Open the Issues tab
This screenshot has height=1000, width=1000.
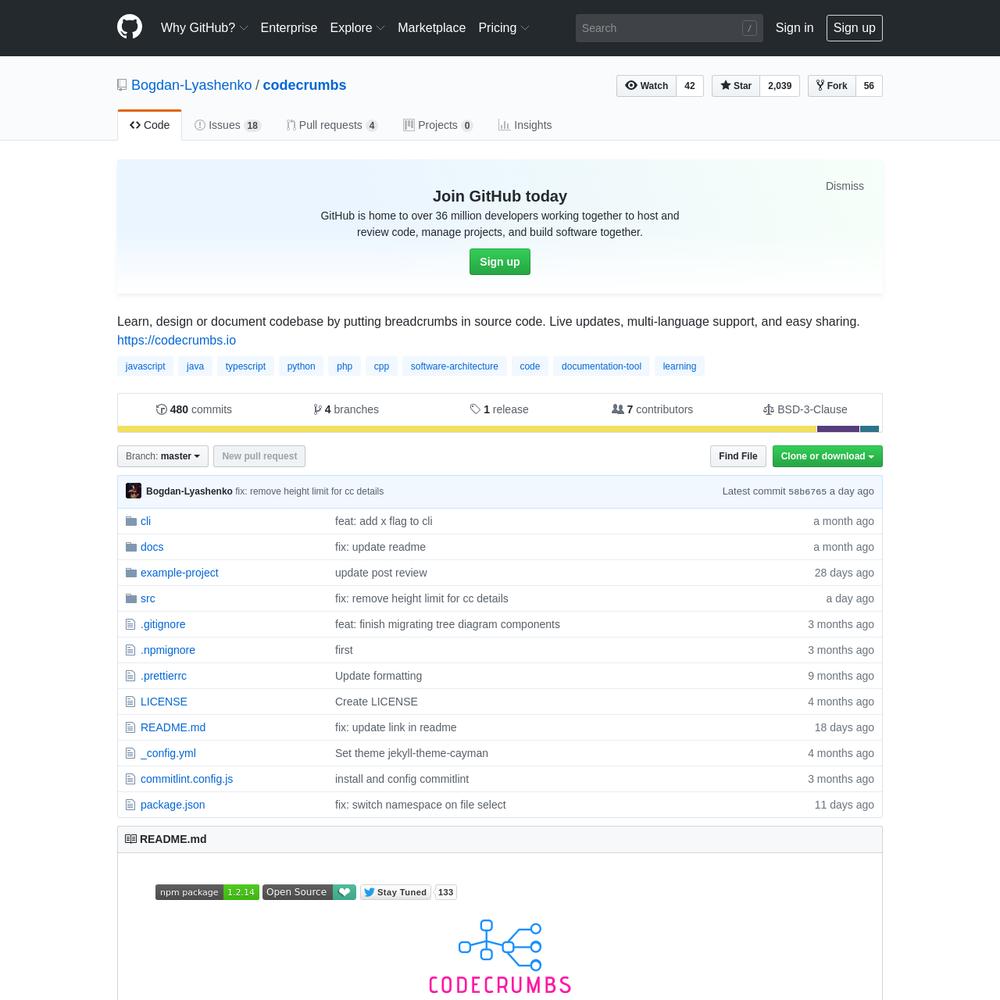tap(228, 125)
